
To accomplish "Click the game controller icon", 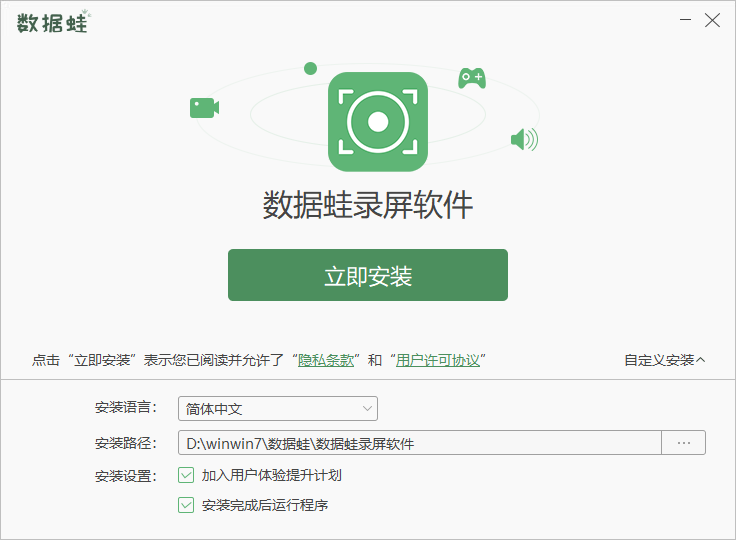I will pyautogui.click(x=472, y=78).
